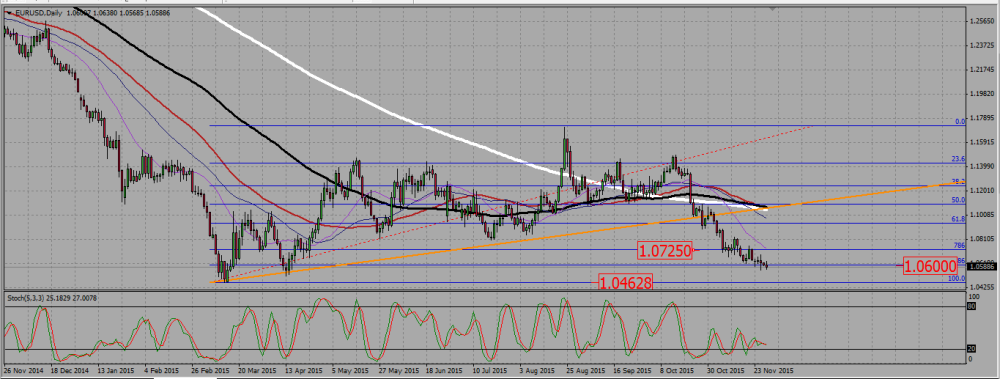This screenshot has width=1000, height=379.
Task: Click the 13 Apr 2015 date label
Action: point(304,370)
